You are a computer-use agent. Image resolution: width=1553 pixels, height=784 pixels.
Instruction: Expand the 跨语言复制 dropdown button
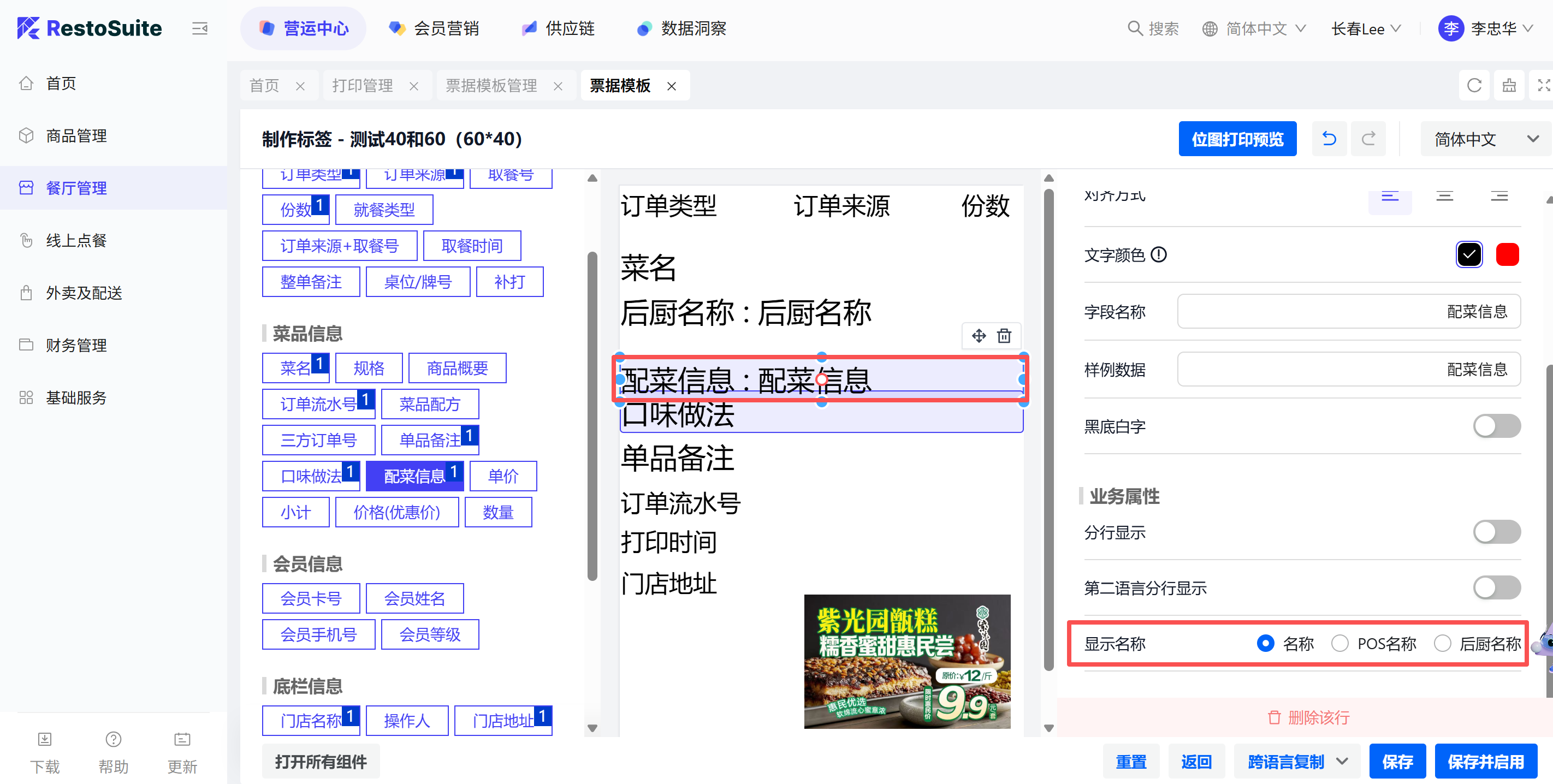click(x=1343, y=762)
